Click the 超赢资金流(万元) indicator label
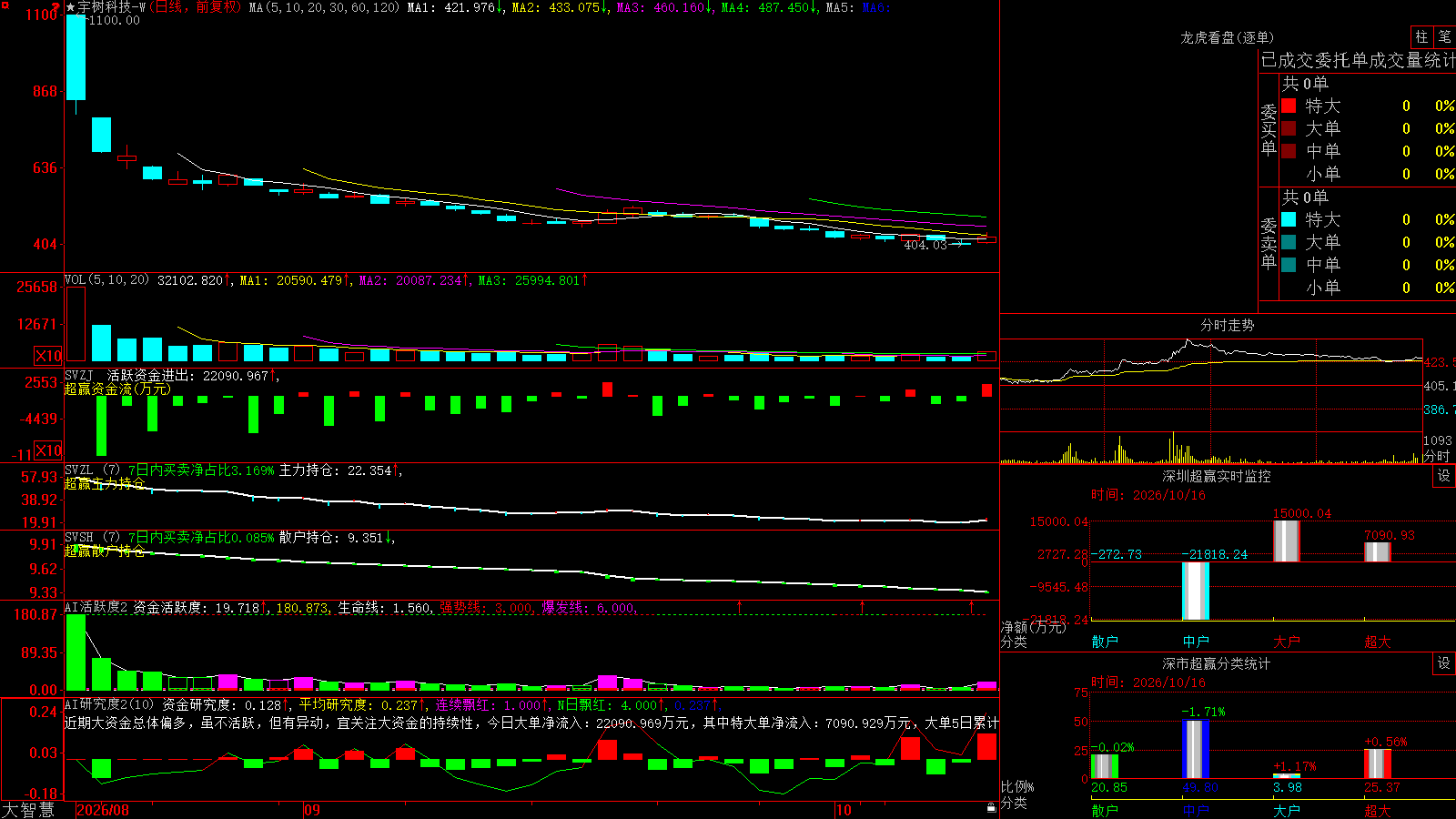The height and width of the screenshot is (819, 1456). pyautogui.click(x=117, y=389)
